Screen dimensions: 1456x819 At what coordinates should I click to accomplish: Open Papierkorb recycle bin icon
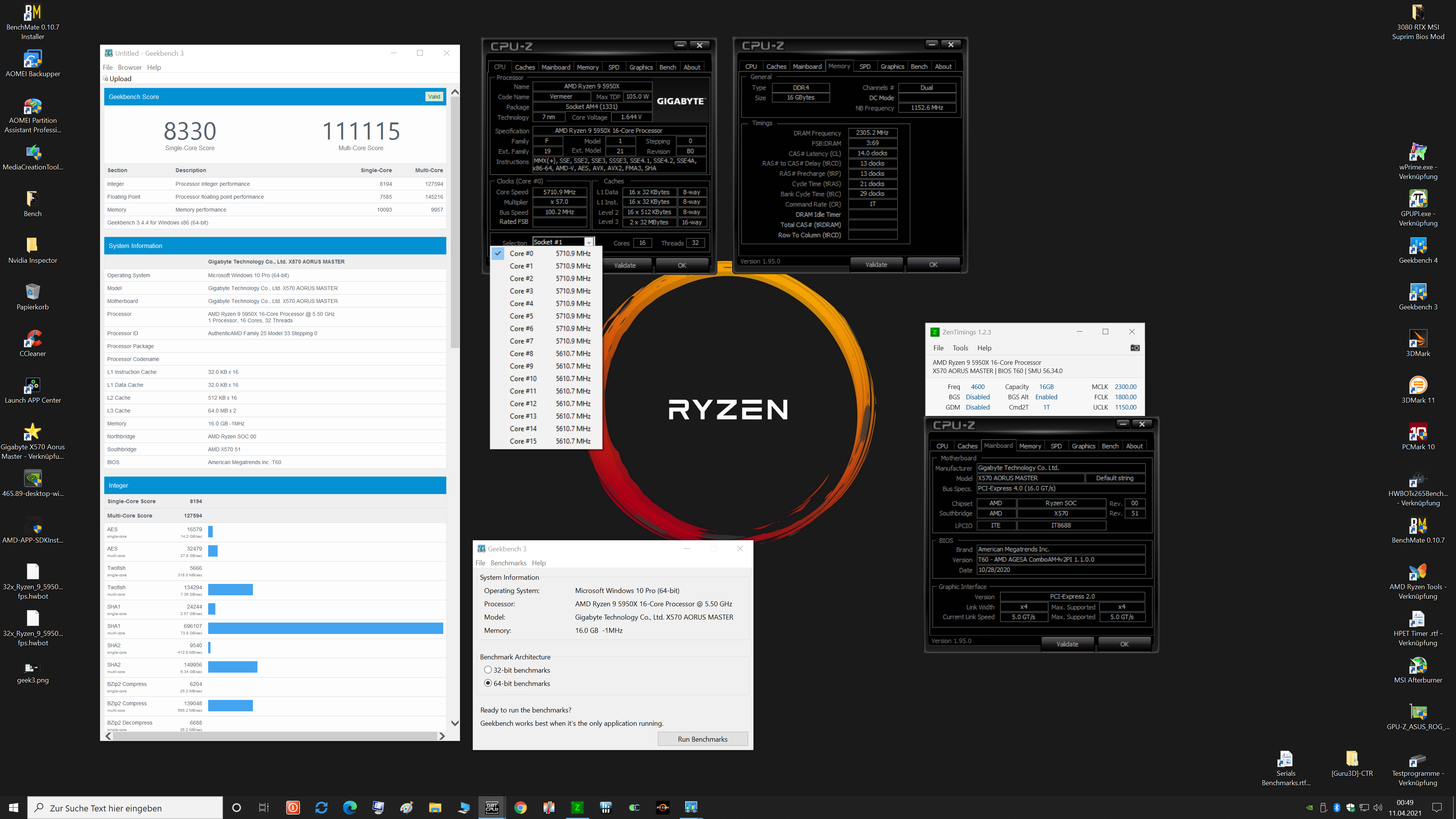pyautogui.click(x=33, y=297)
